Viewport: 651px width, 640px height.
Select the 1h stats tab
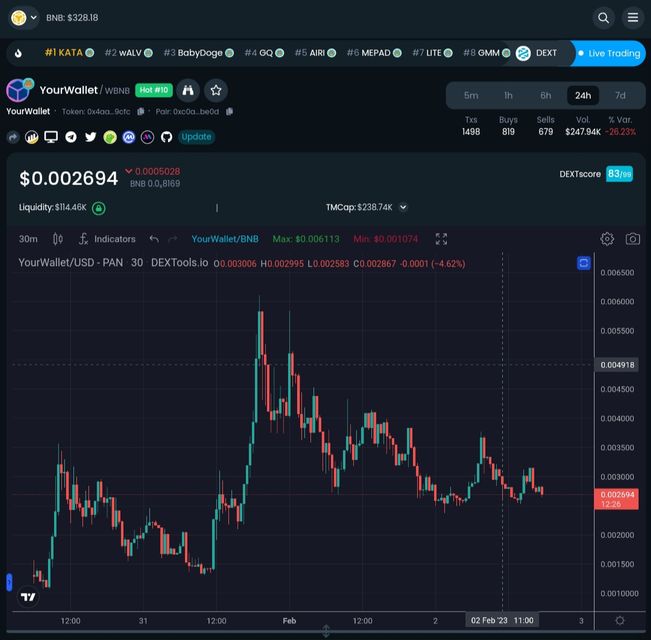point(508,95)
